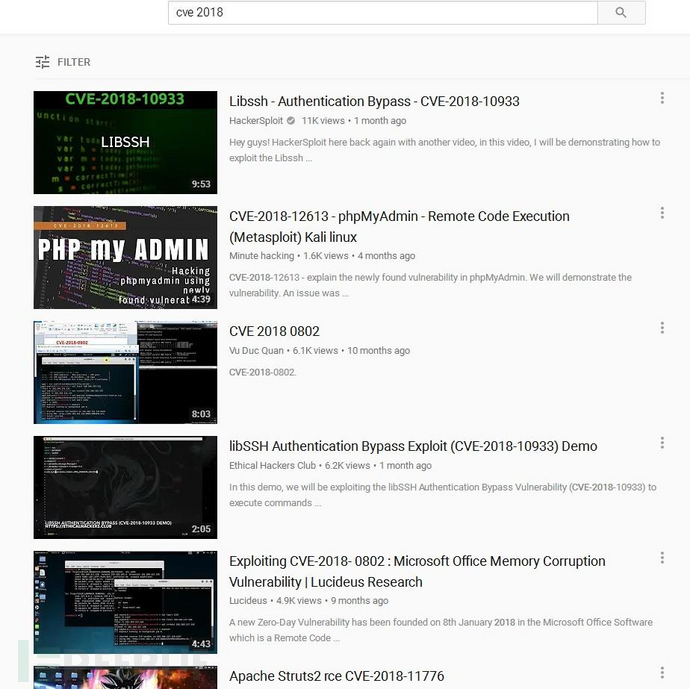
Task: Click the search magnifier button
Action: (x=621, y=12)
